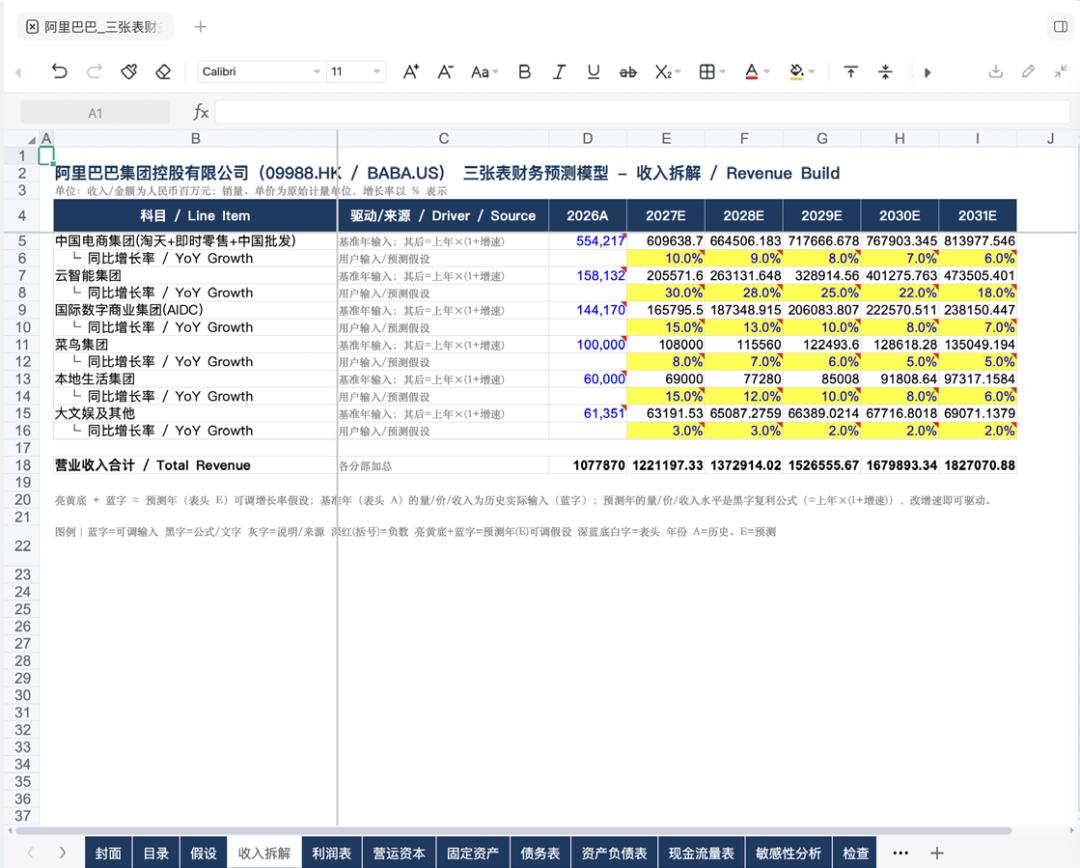Open the borders dropdown arrow
This screenshot has height=868, width=1080.
[x=723, y=72]
